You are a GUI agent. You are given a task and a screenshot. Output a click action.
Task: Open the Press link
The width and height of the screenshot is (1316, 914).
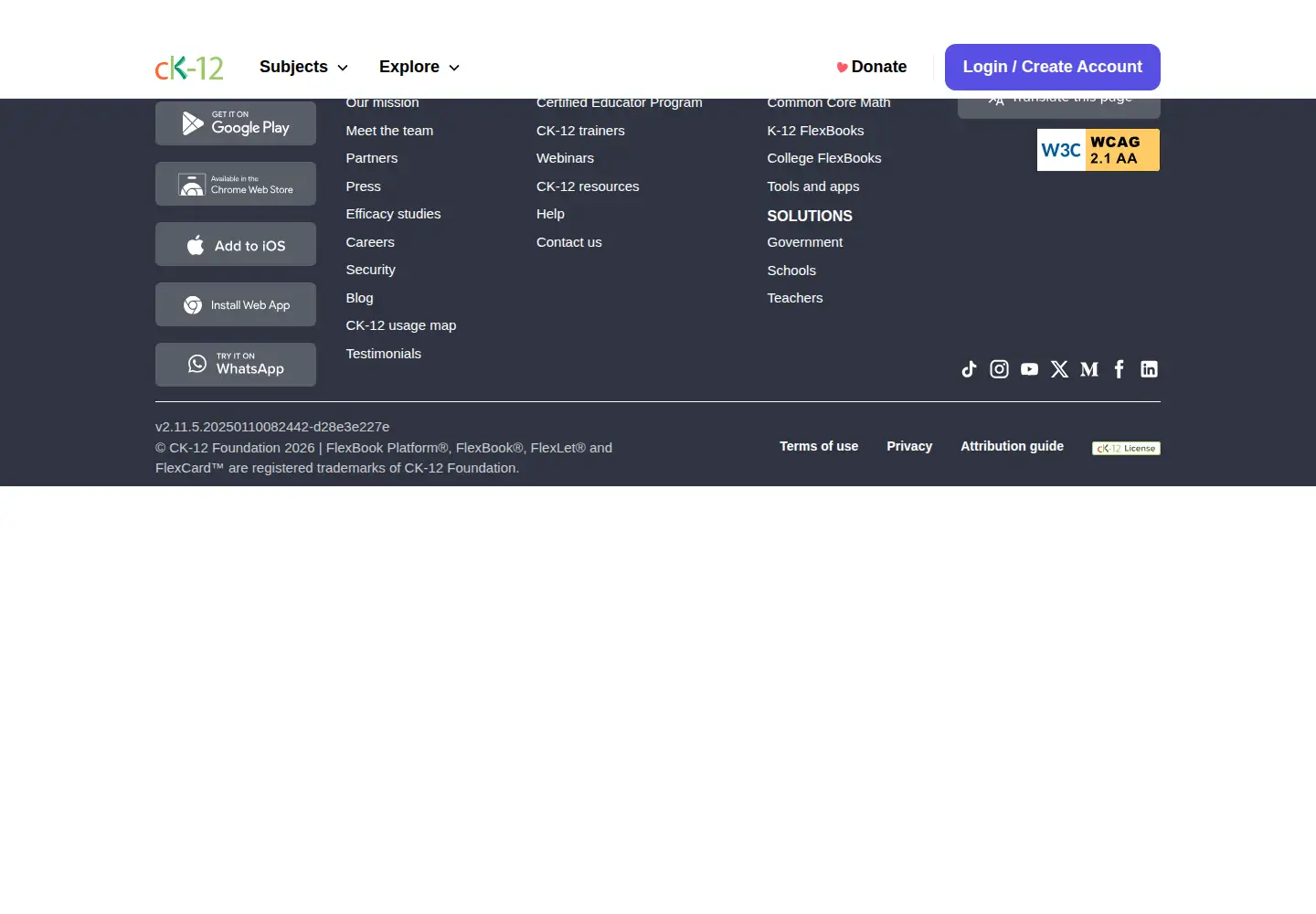(364, 186)
